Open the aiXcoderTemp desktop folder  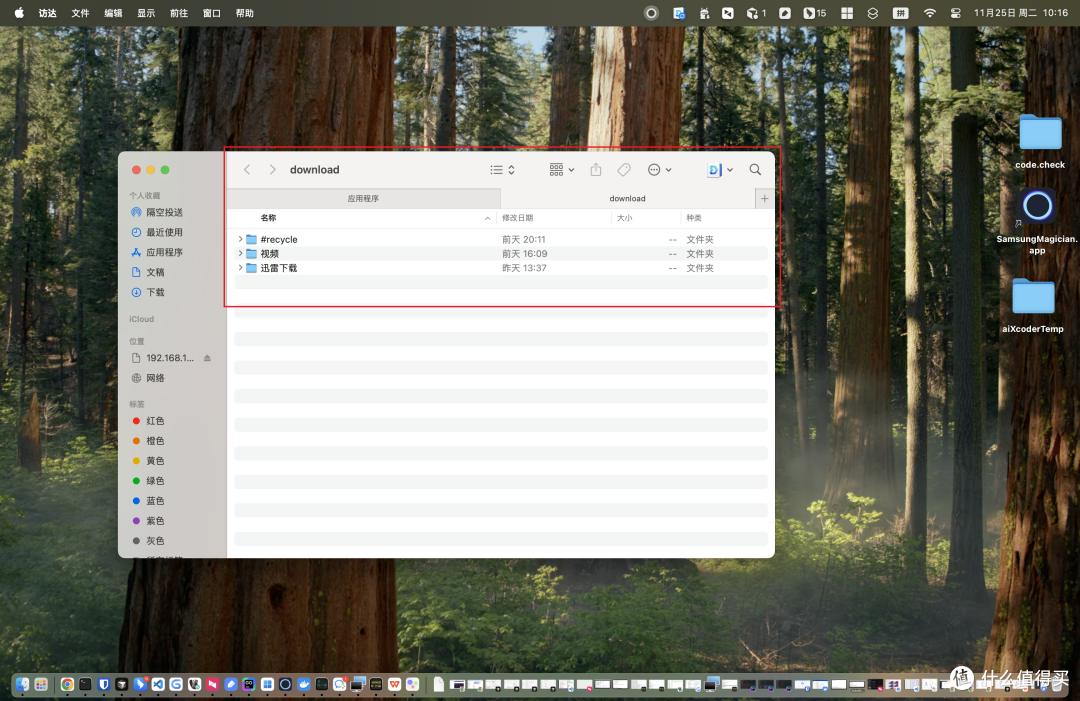(1033, 305)
